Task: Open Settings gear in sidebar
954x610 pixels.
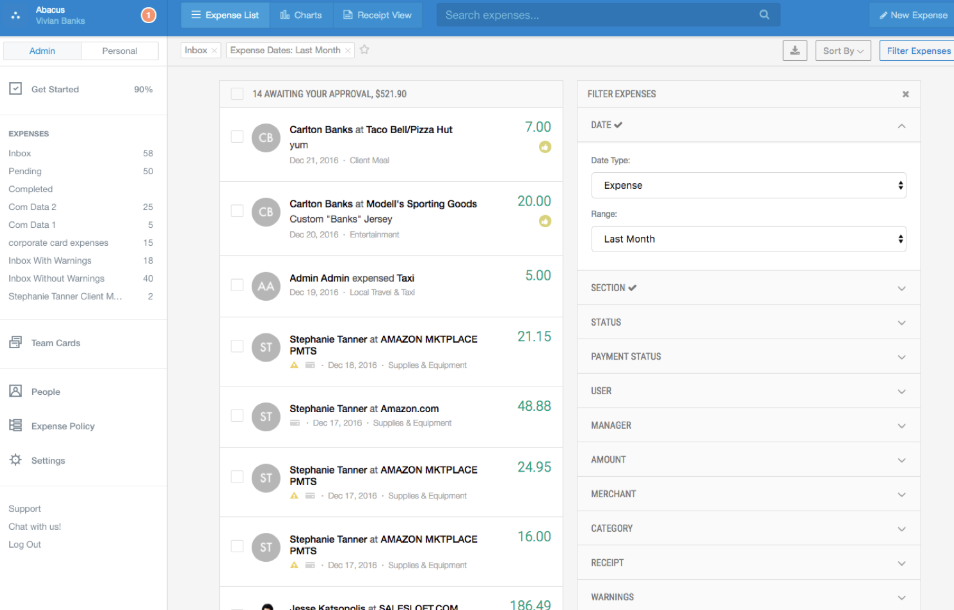Action: coord(47,461)
